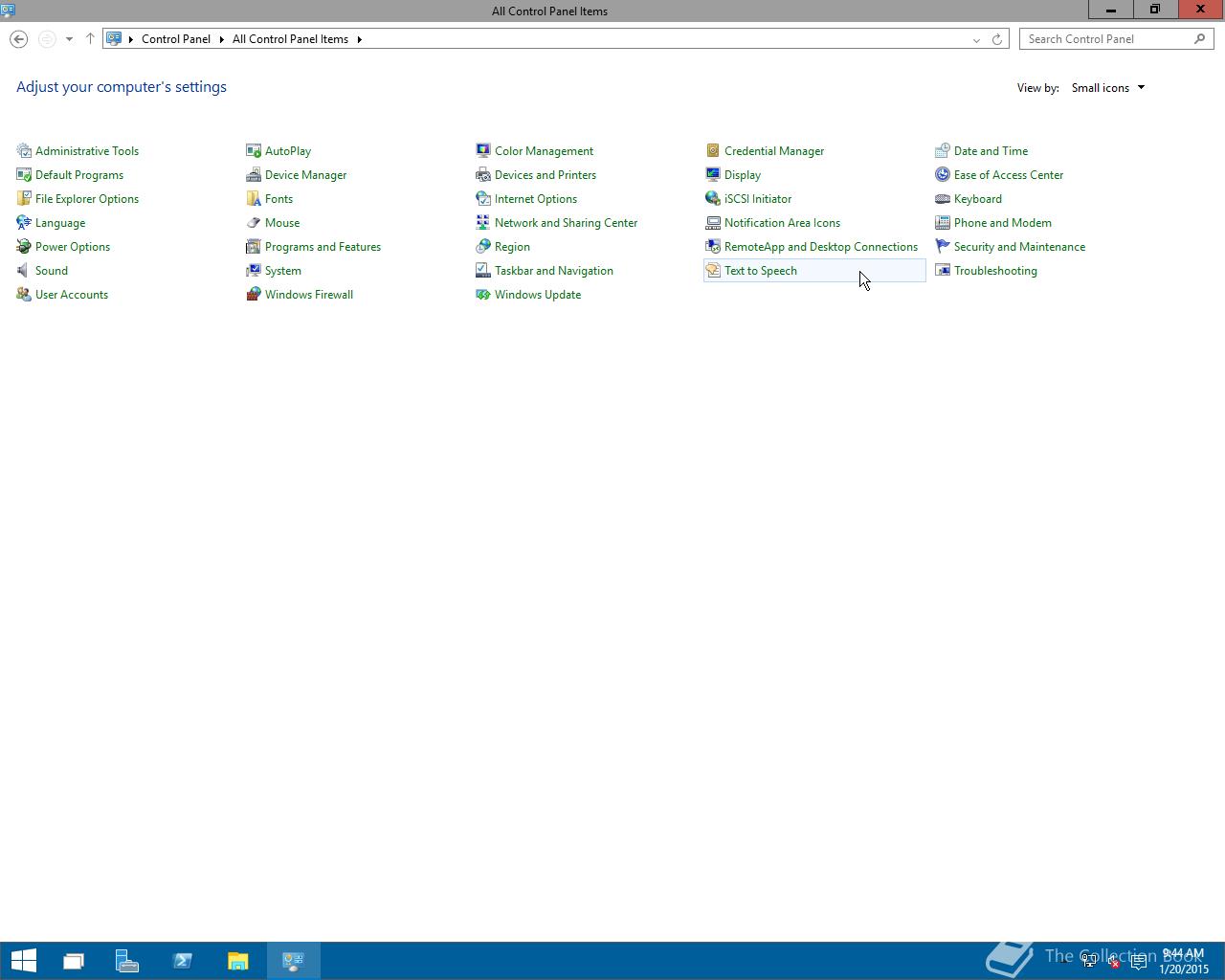Launch PowerShell from the taskbar
The image size is (1225, 980).
(x=183, y=961)
